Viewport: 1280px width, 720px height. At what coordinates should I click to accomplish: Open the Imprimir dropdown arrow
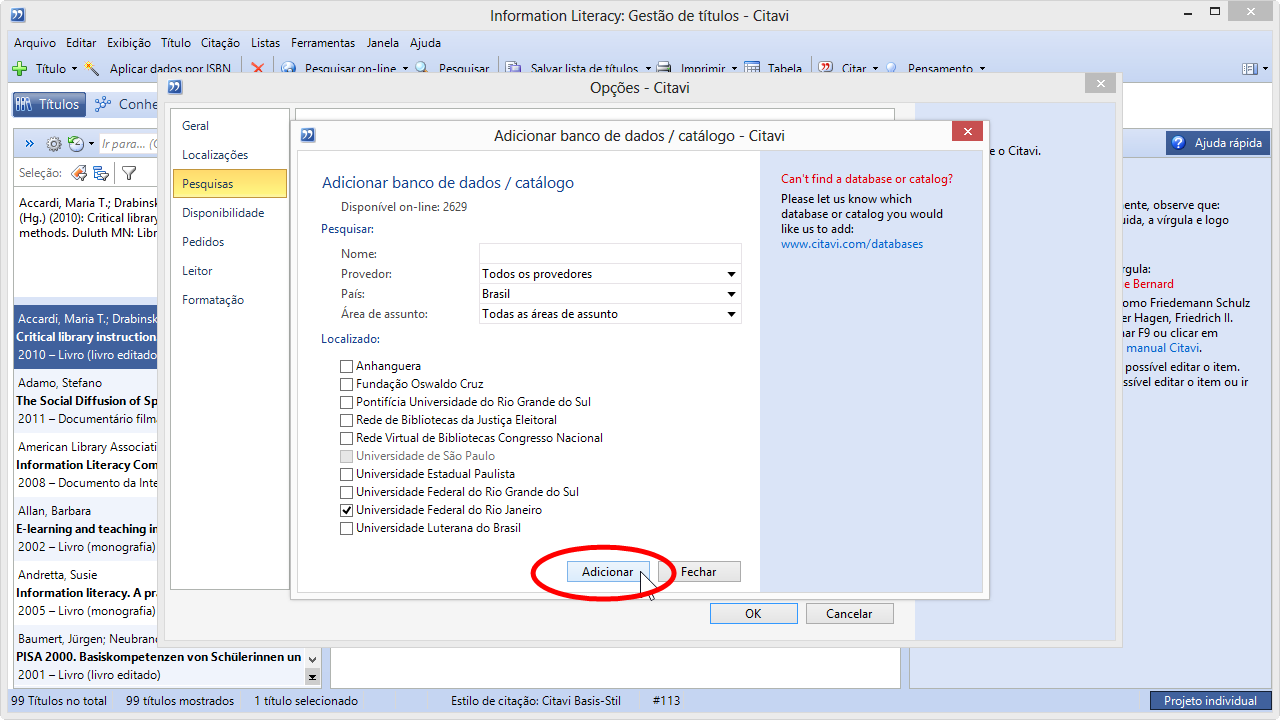[x=734, y=69]
